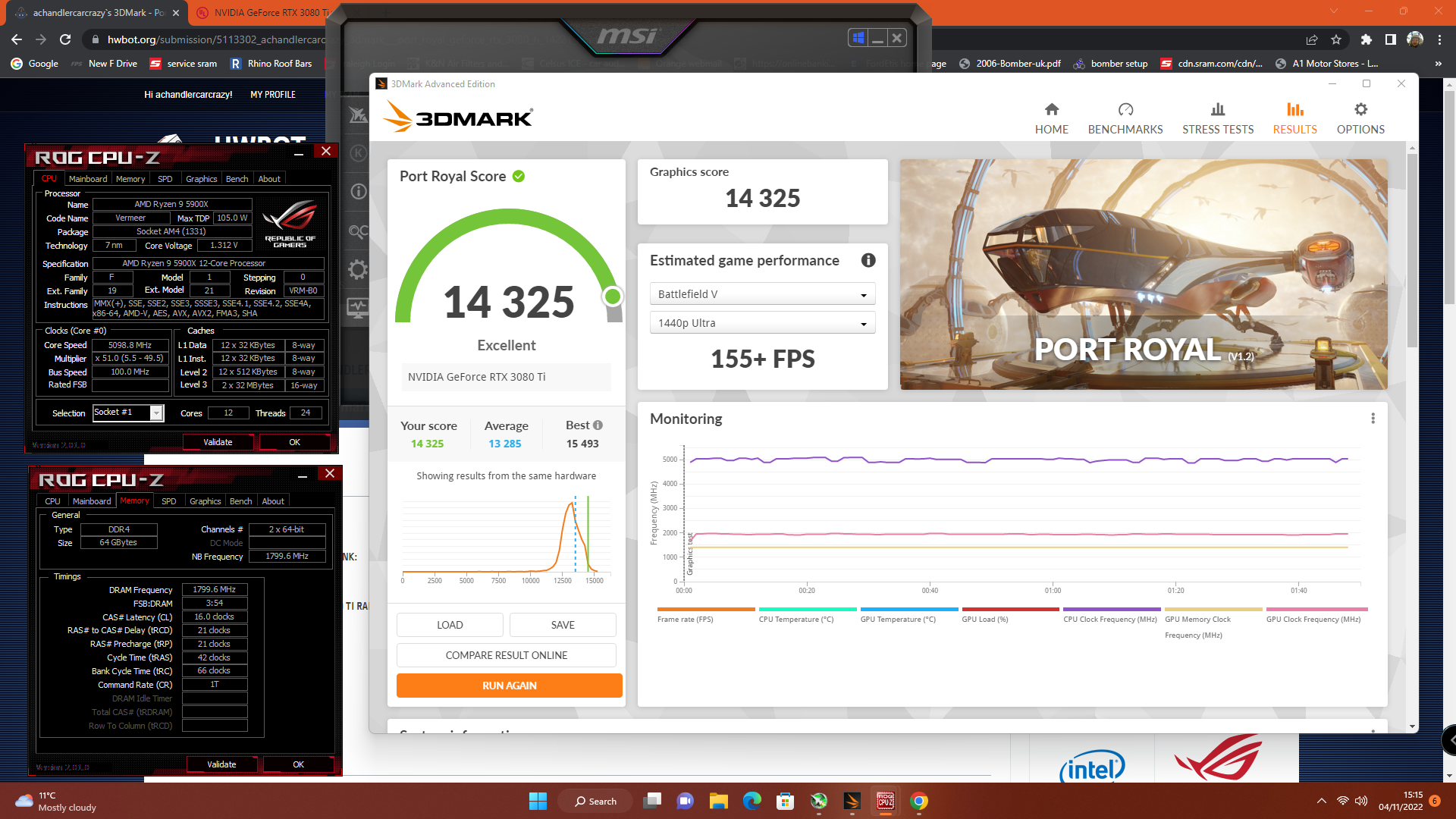Click the orange RUN AGAIN button
This screenshot has height=819, width=1456.
[509, 686]
